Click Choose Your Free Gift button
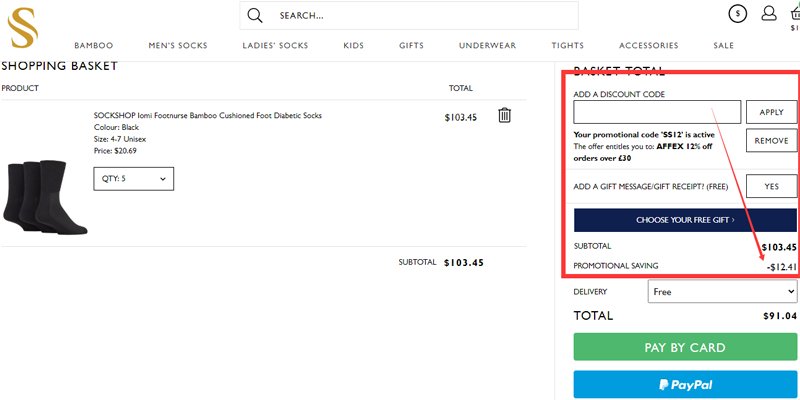This screenshot has width=800, height=400. [685, 220]
